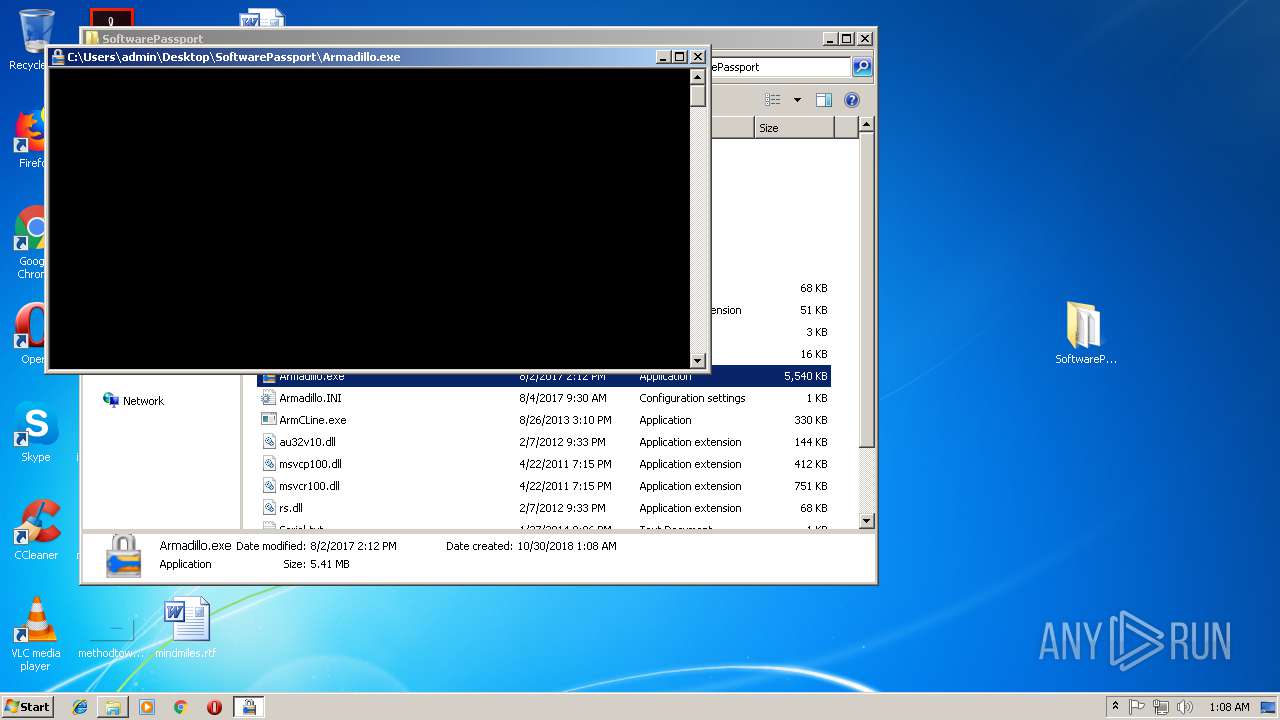This screenshot has width=1280, height=720.
Task: Click the 5,540 KB size cell
Action: (806, 376)
